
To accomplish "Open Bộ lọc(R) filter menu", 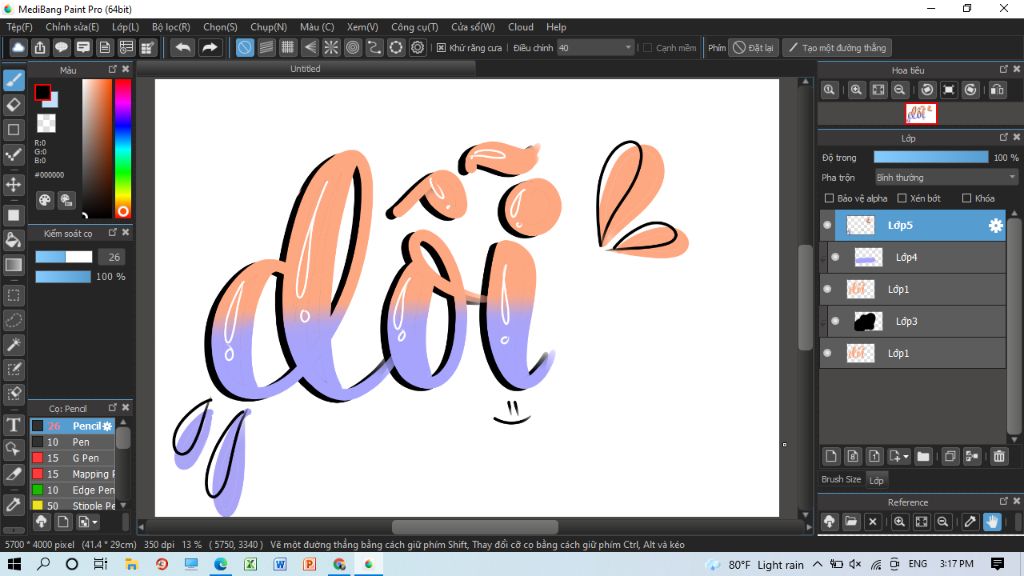I will (x=171, y=27).
